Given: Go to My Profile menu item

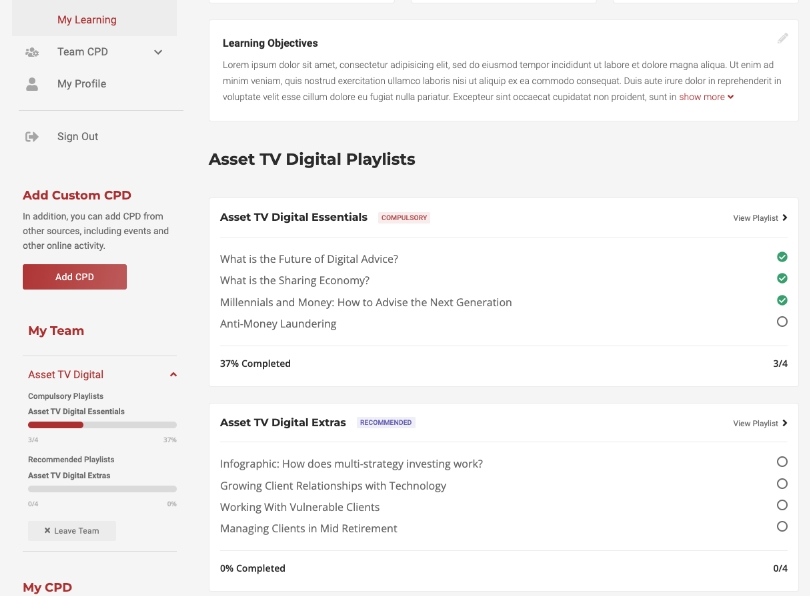Looking at the screenshot, I should [x=81, y=84].
